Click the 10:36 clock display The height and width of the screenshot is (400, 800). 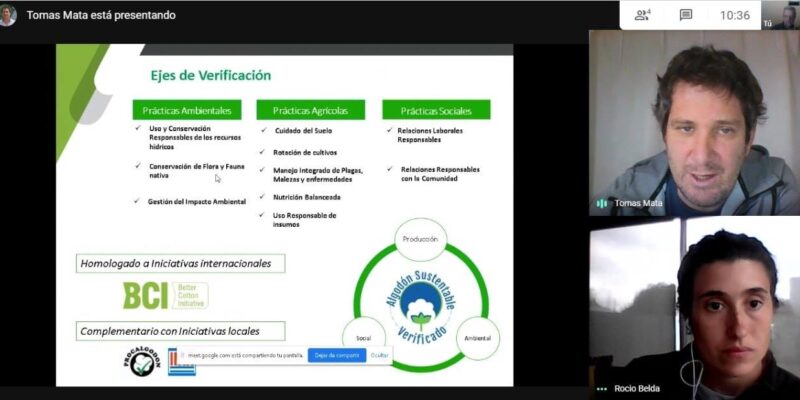tap(734, 15)
